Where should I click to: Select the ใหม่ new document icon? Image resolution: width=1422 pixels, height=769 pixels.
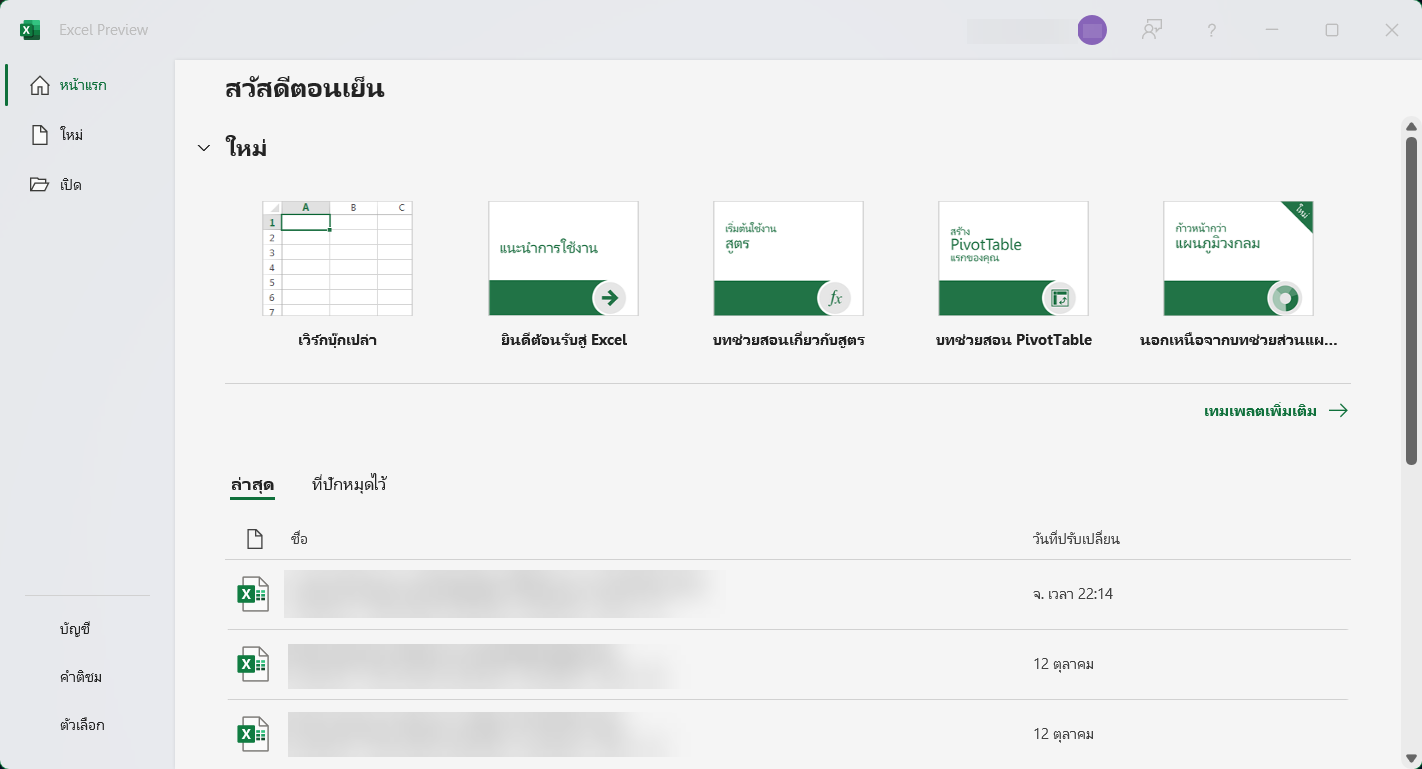pos(40,135)
